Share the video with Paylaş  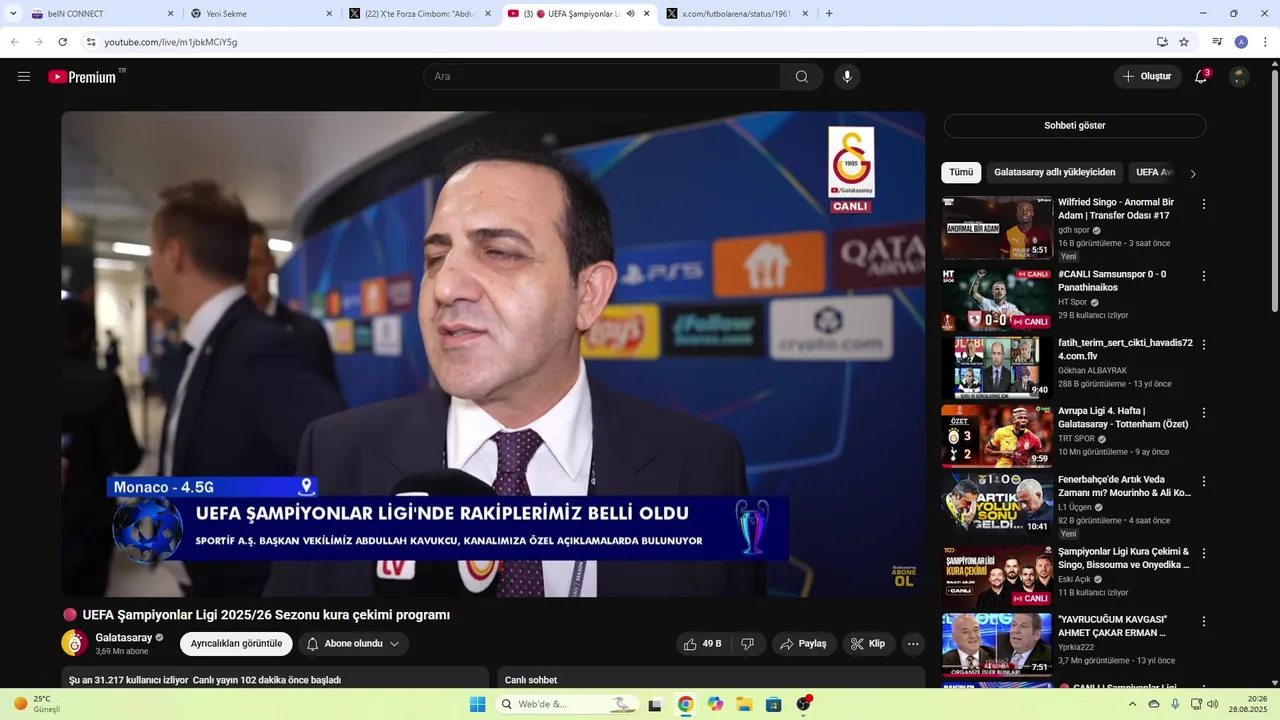click(x=804, y=644)
